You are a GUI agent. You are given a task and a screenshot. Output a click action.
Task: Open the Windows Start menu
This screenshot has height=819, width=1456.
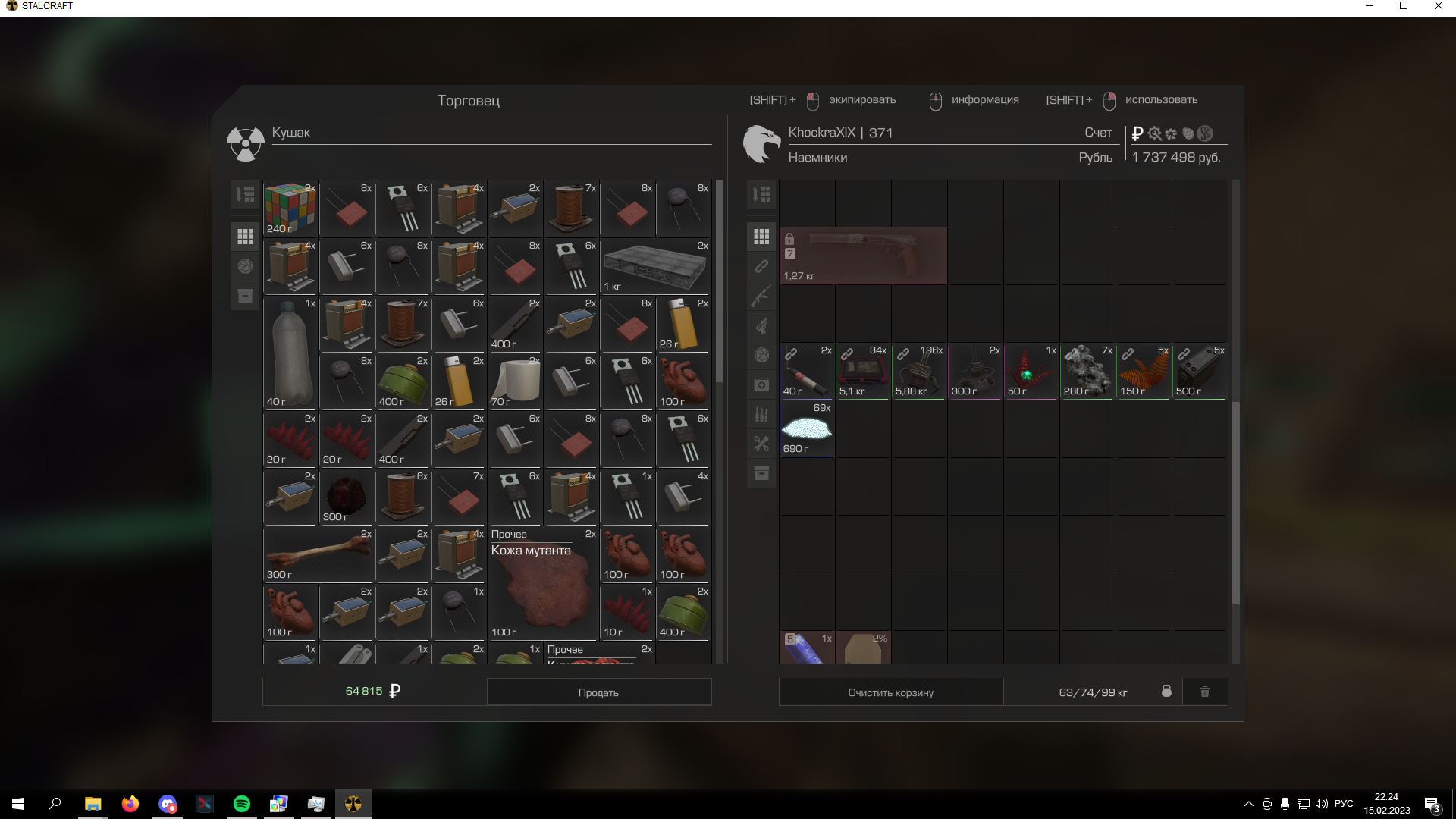pyautogui.click(x=18, y=804)
